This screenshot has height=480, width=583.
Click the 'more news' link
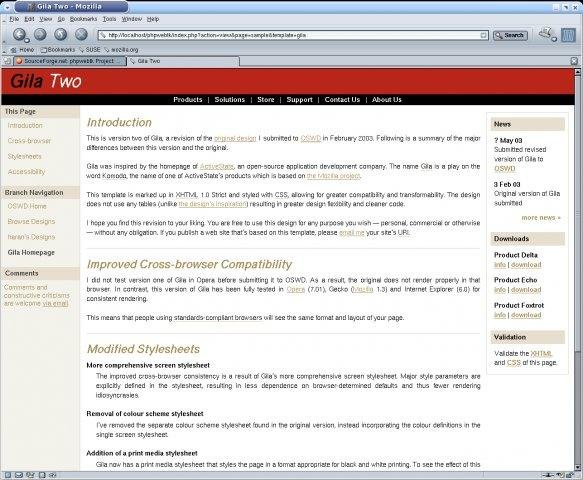pyautogui.click(x=541, y=218)
